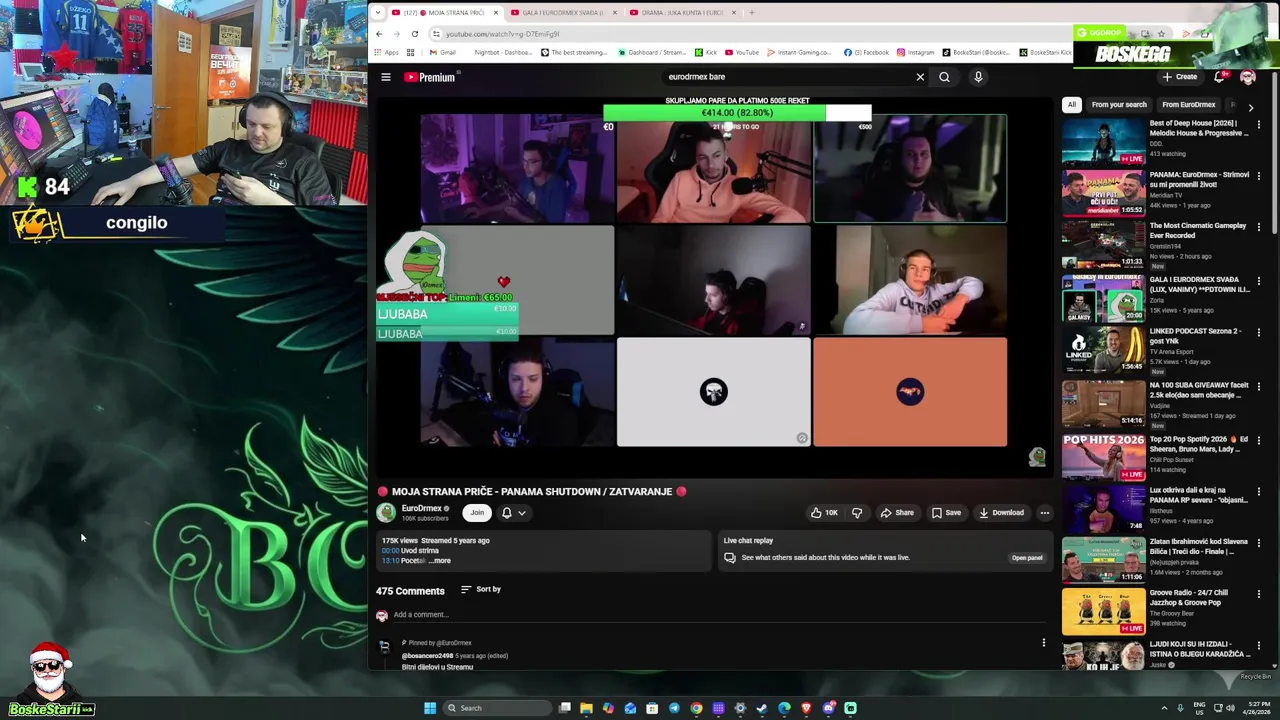The width and height of the screenshot is (1280, 720).
Task: Open the YouTube guide hamburger menu
Action: pos(385,77)
